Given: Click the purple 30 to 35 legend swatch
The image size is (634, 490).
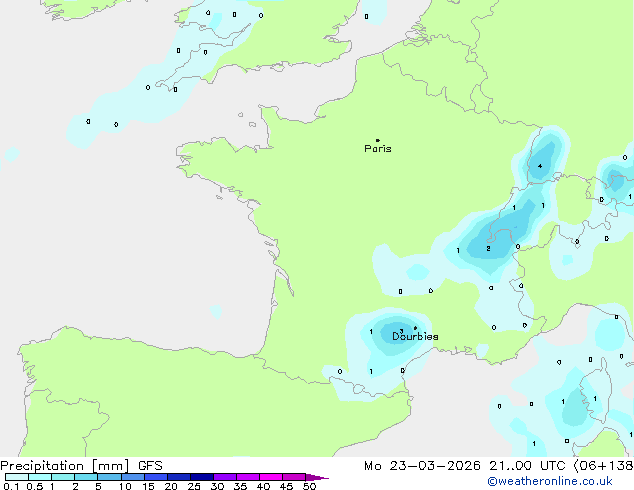Looking at the screenshot, I should (224, 477).
